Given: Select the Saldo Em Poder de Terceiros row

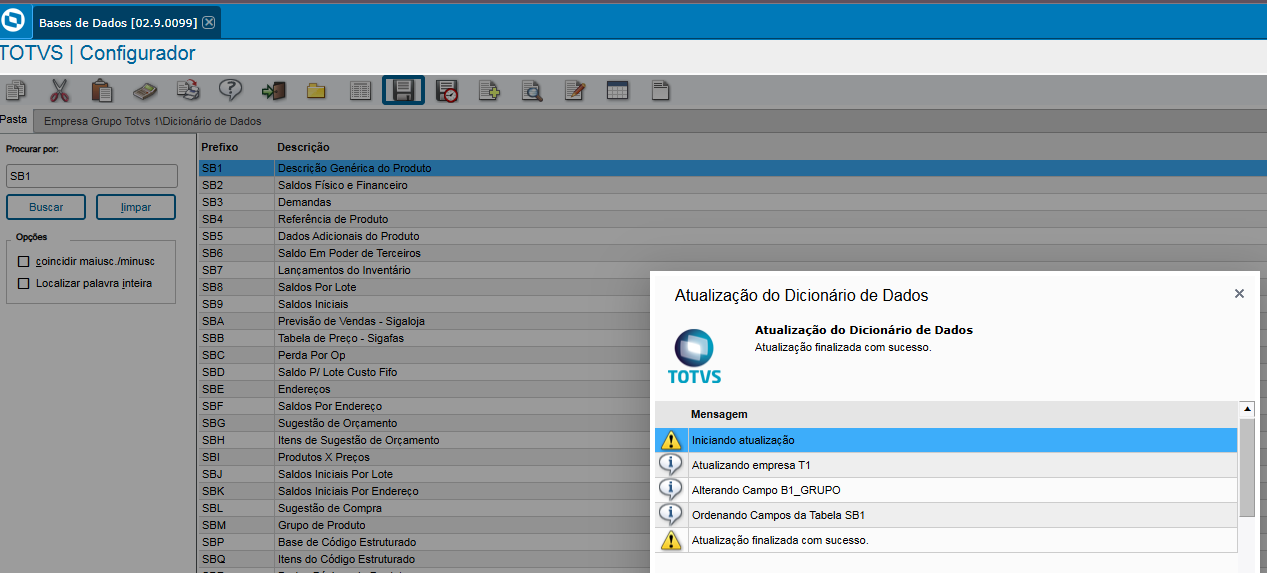Looking at the screenshot, I should 733,253.
